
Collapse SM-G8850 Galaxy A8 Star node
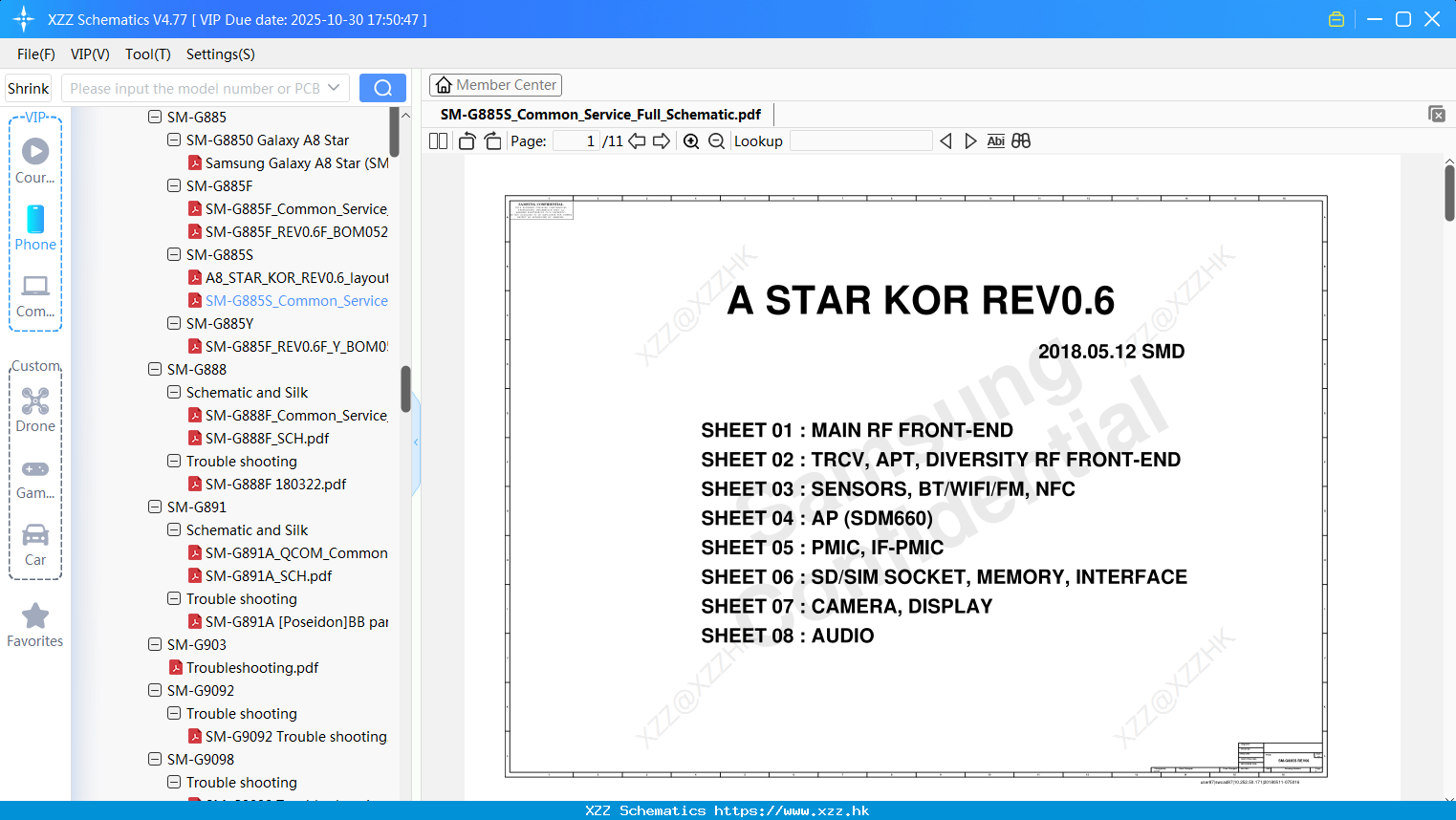click(x=174, y=140)
